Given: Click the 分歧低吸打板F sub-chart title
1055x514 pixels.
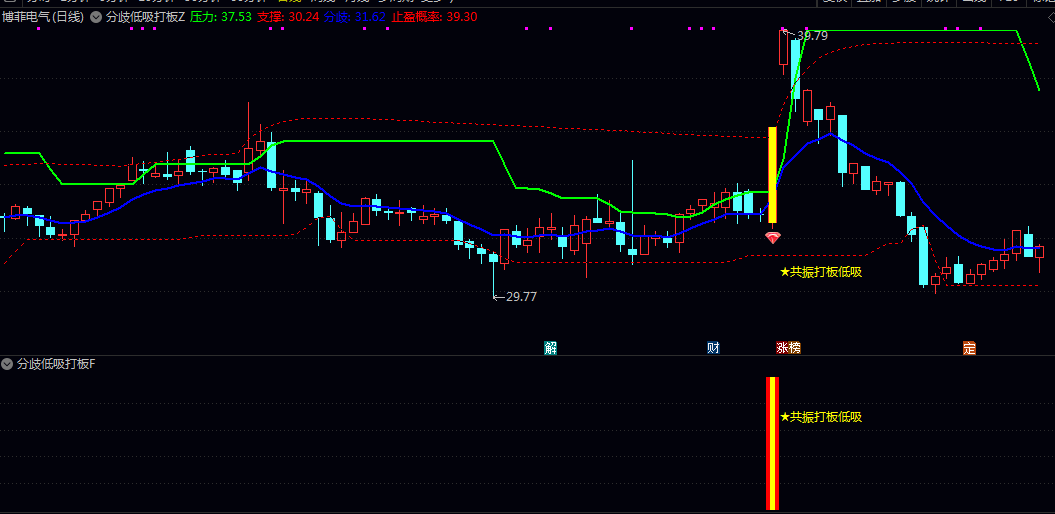Looking at the screenshot, I should [57, 365].
